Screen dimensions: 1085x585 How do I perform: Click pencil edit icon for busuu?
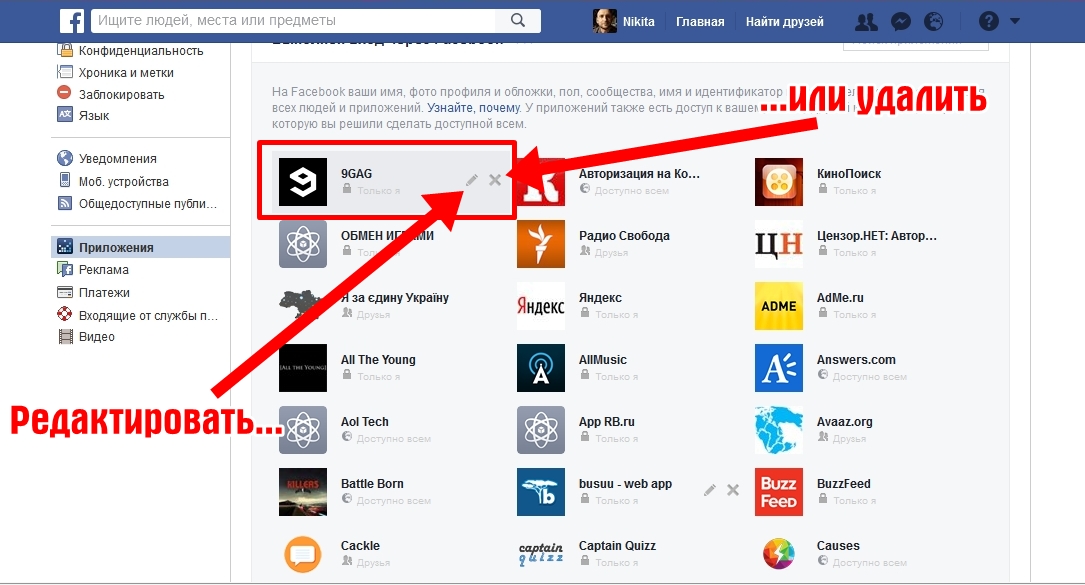710,490
